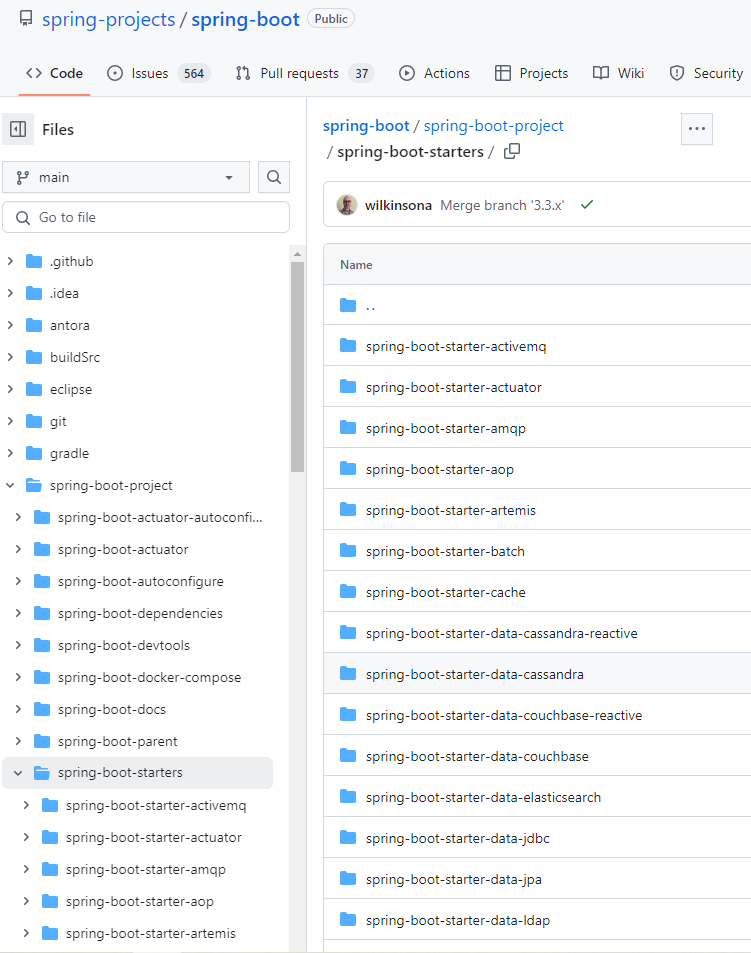Viewport: 751px width, 953px height.
Task: Select spring-boot-dependencies in tree
Action: point(140,613)
